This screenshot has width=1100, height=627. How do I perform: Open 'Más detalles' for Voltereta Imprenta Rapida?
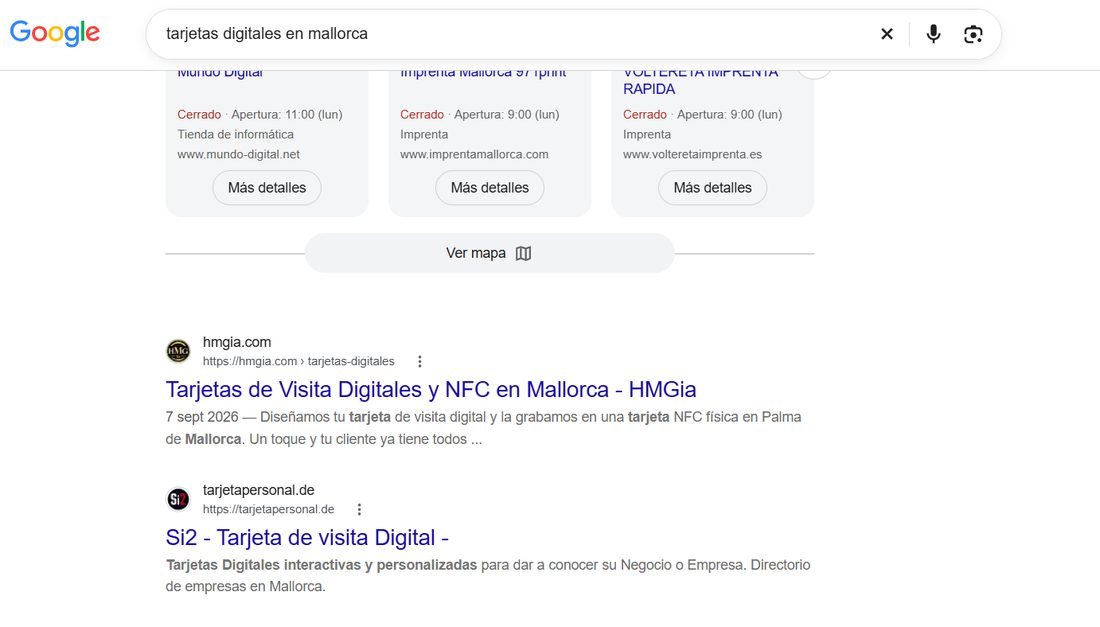point(712,188)
